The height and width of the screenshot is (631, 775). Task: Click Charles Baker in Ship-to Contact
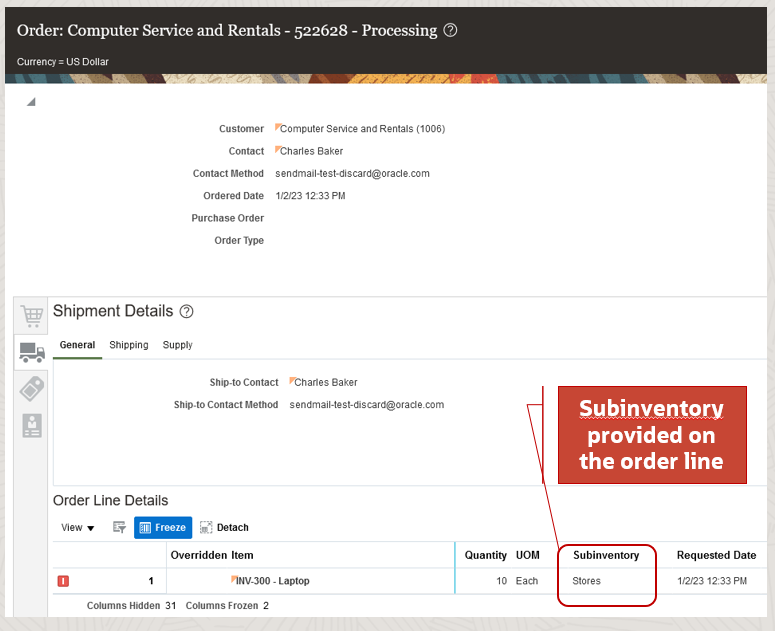(326, 382)
